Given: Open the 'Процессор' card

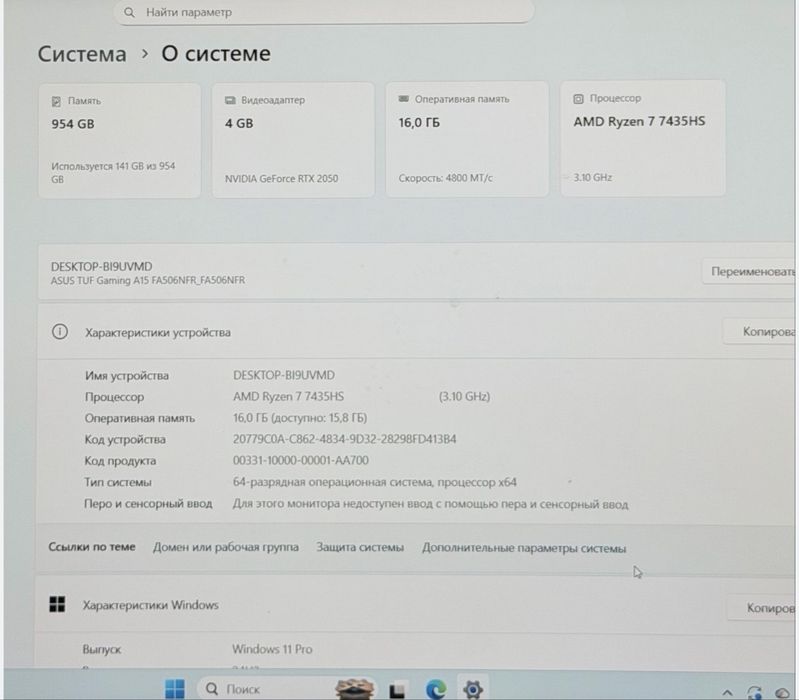Looking at the screenshot, I should pos(643,138).
